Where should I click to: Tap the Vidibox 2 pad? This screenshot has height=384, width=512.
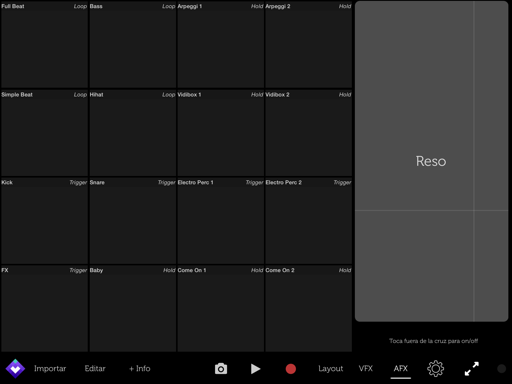[309, 133]
